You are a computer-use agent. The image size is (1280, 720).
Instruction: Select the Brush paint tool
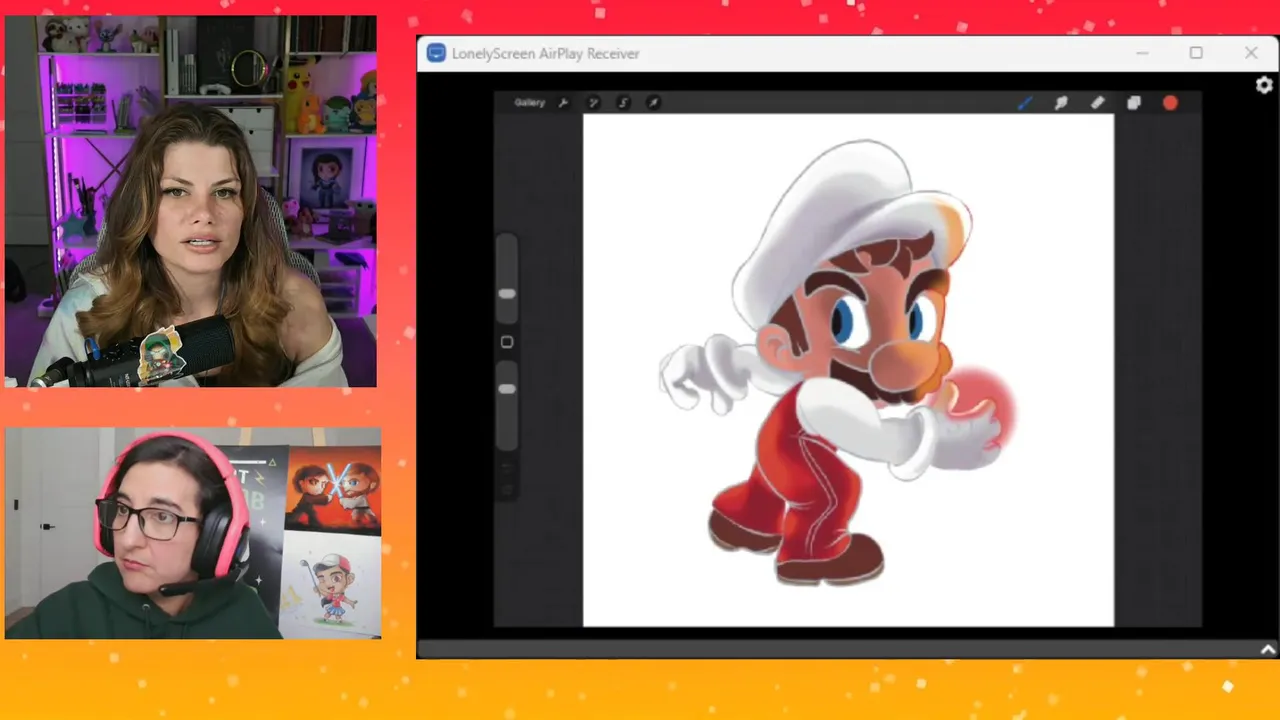[x=1024, y=102]
